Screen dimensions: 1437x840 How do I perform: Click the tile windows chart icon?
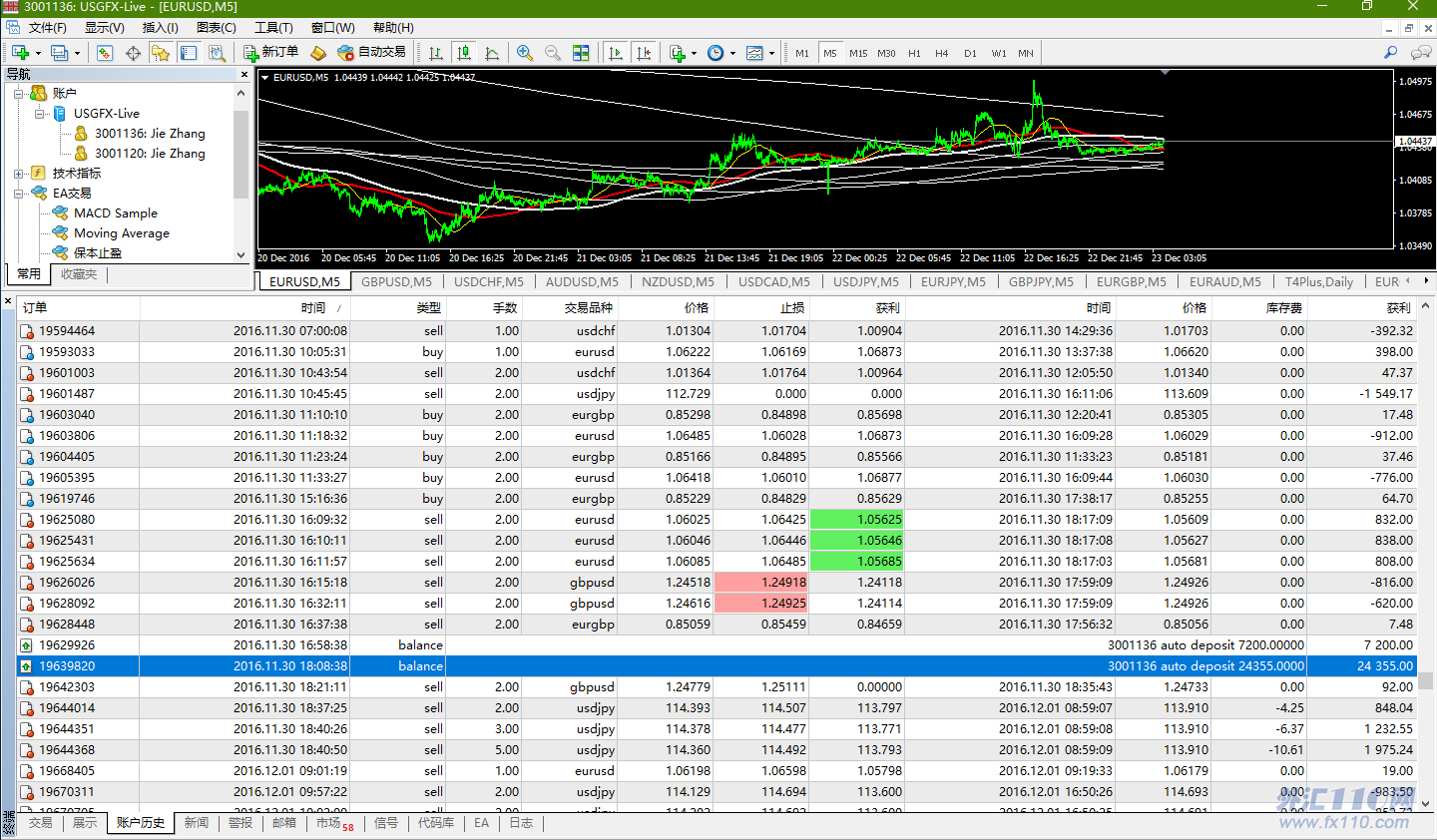(x=581, y=53)
